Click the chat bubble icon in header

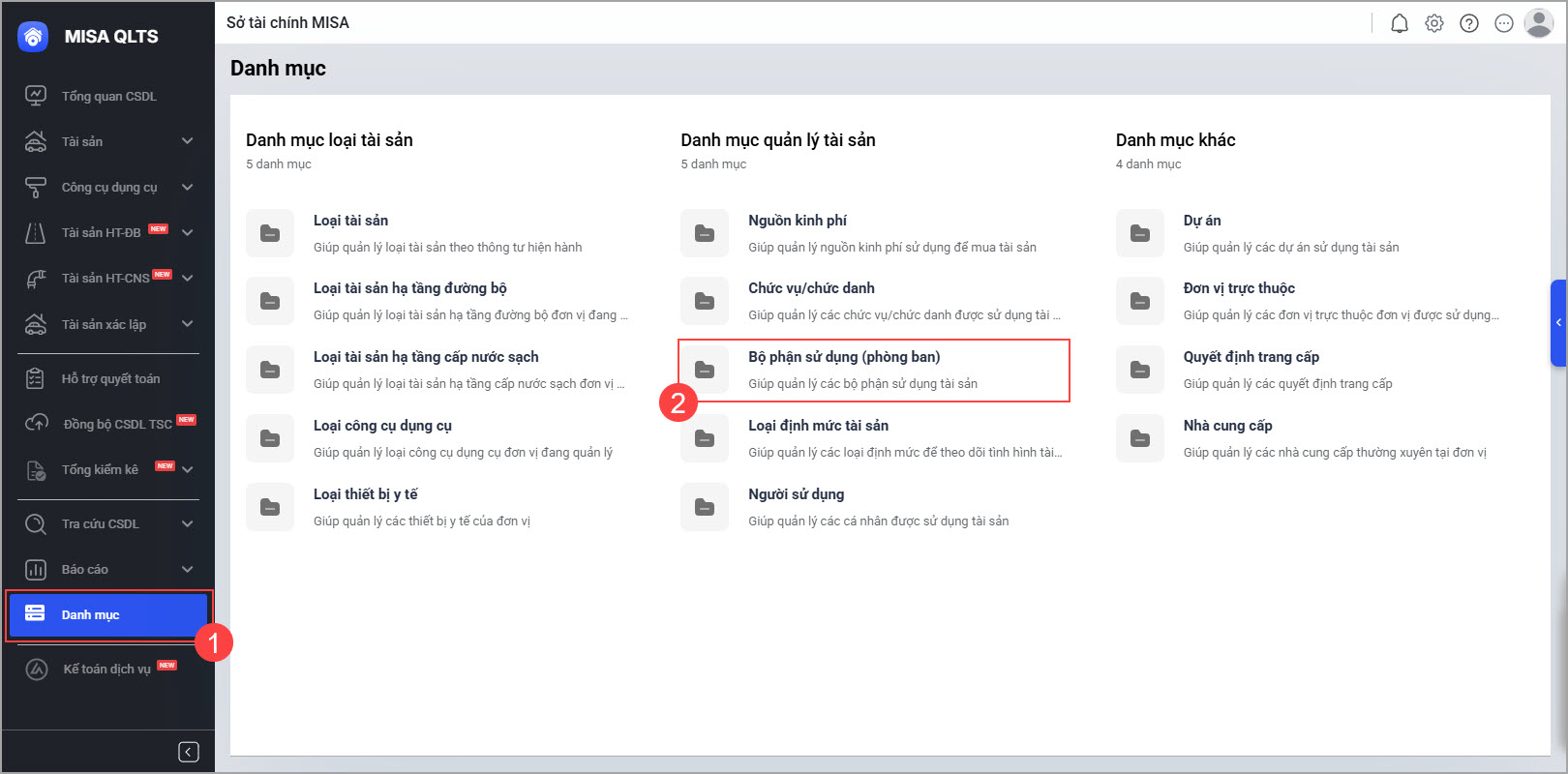1504,23
